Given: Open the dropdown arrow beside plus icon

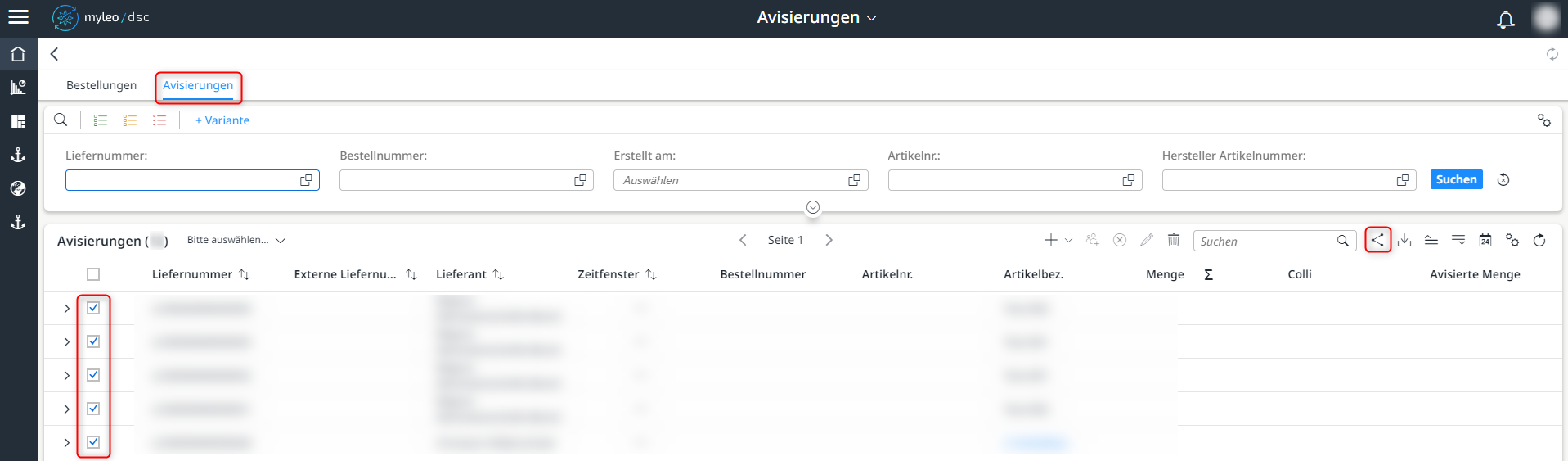Looking at the screenshot, I should (x=1068, y=241).
